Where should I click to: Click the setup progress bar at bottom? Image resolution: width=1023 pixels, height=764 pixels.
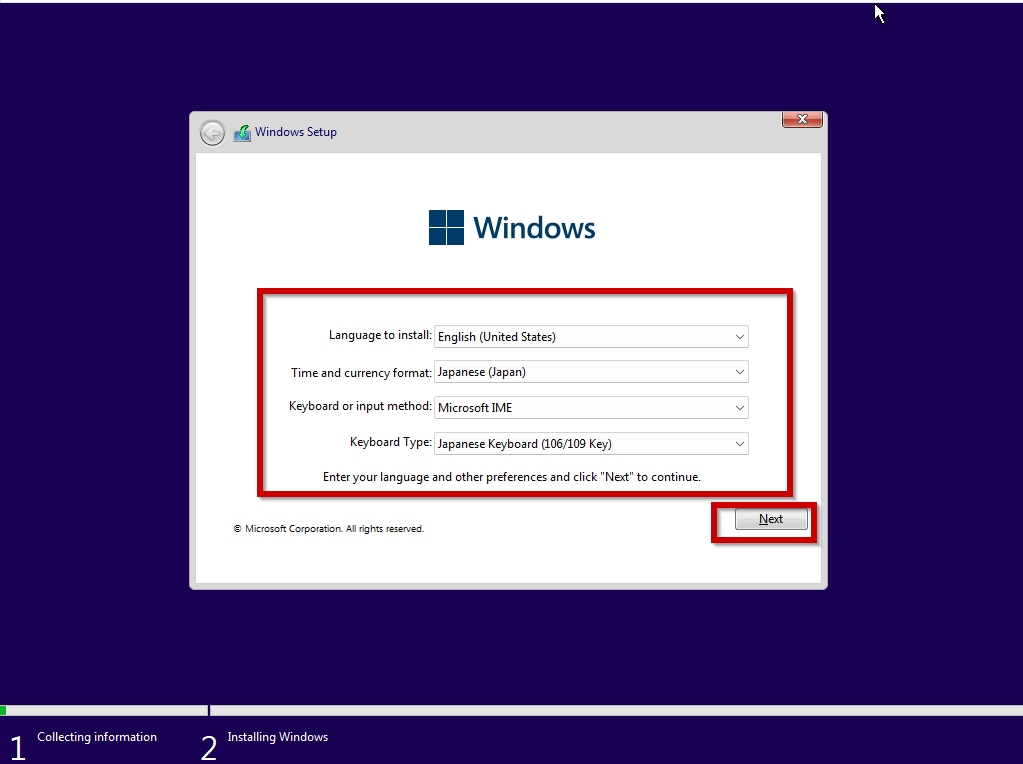[x=512, y=711]
